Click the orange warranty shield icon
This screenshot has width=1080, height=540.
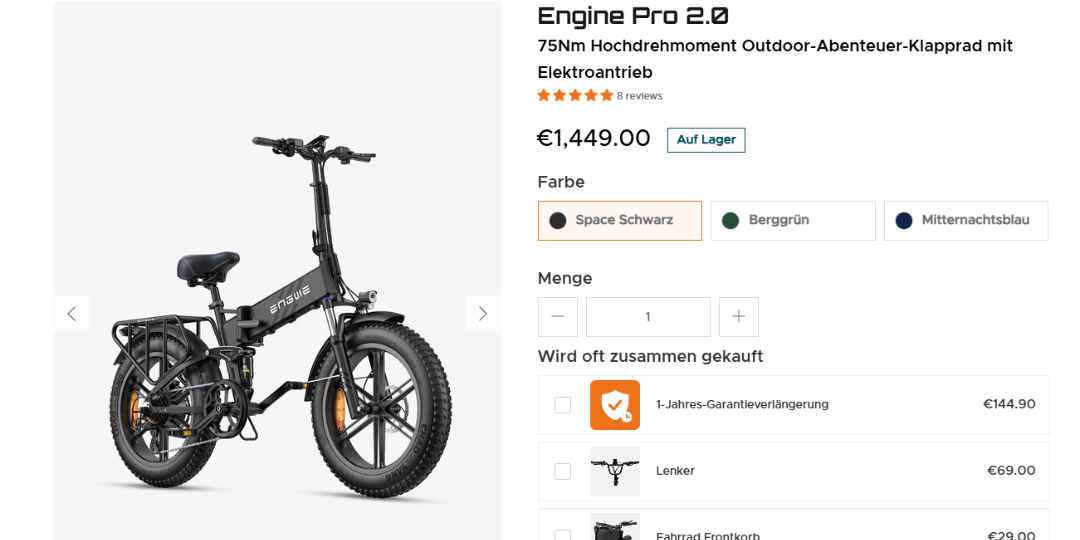pos(614,405)
